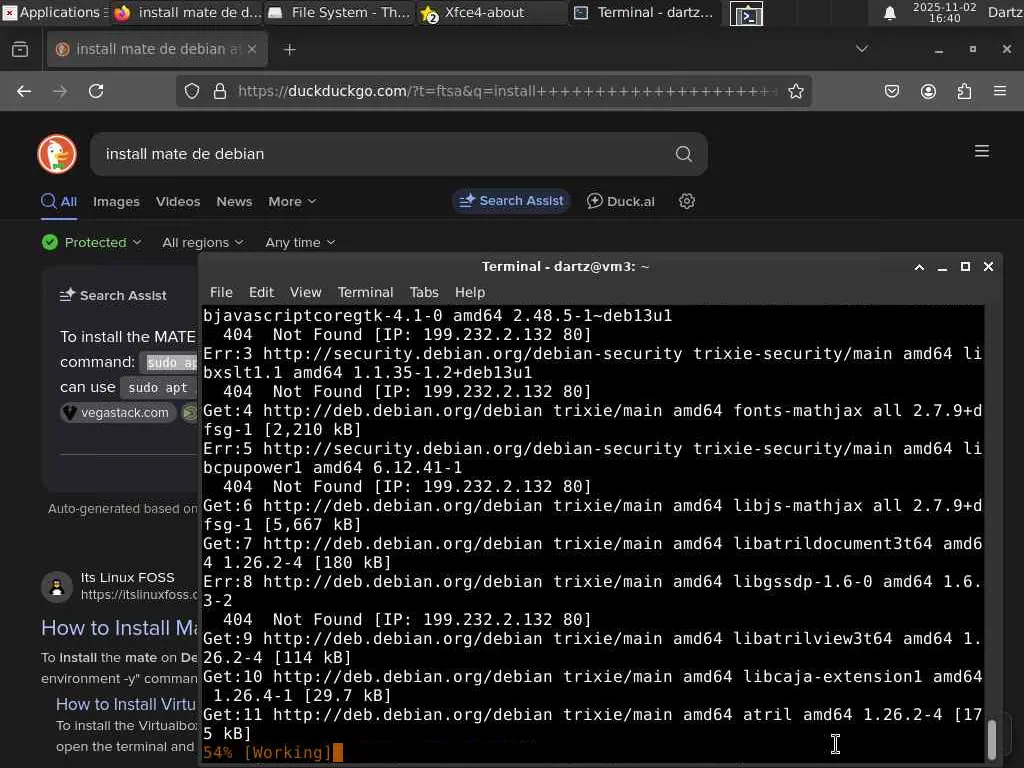Switch to the Xfce4-about taskbar entry

[493, 12]
